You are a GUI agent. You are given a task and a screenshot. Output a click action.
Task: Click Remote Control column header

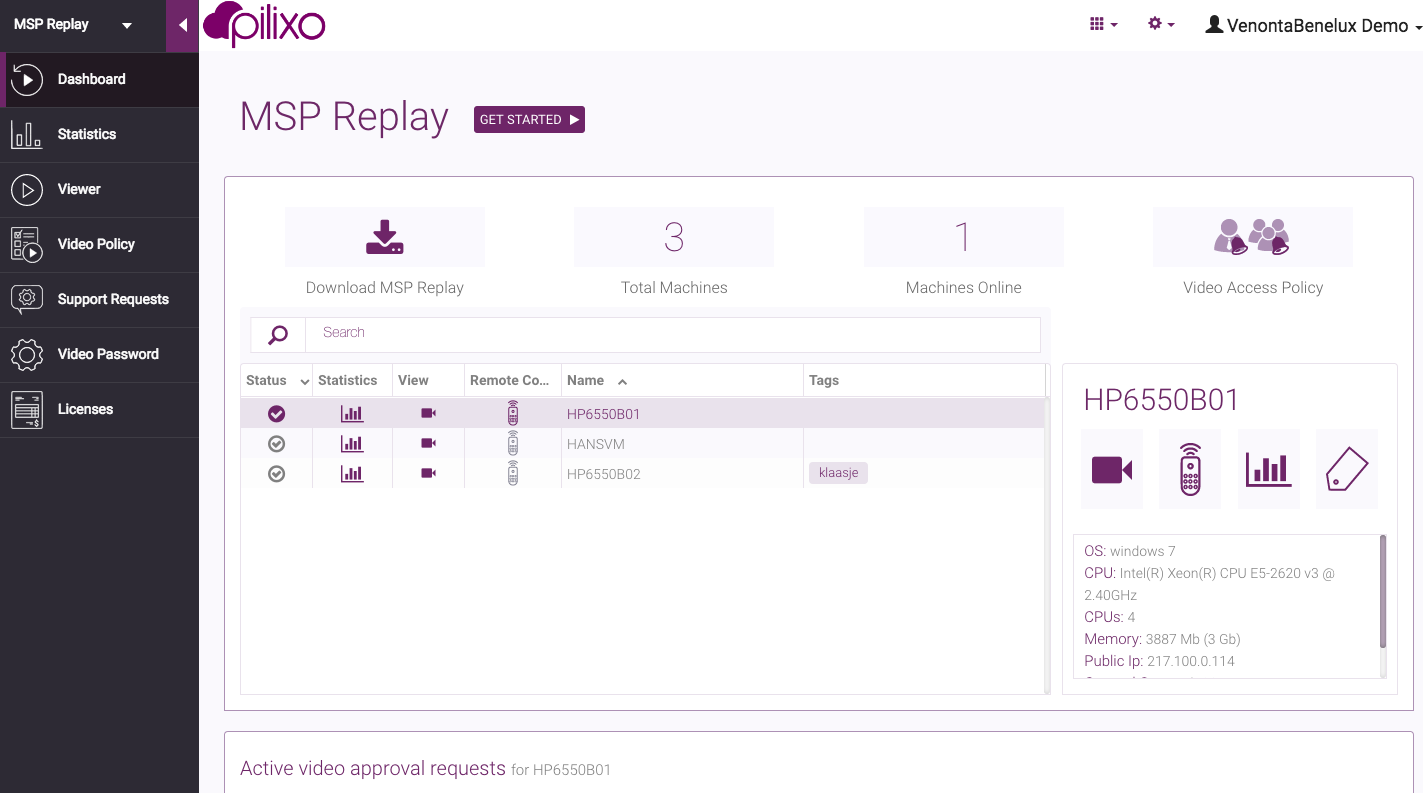coord(510,381)
